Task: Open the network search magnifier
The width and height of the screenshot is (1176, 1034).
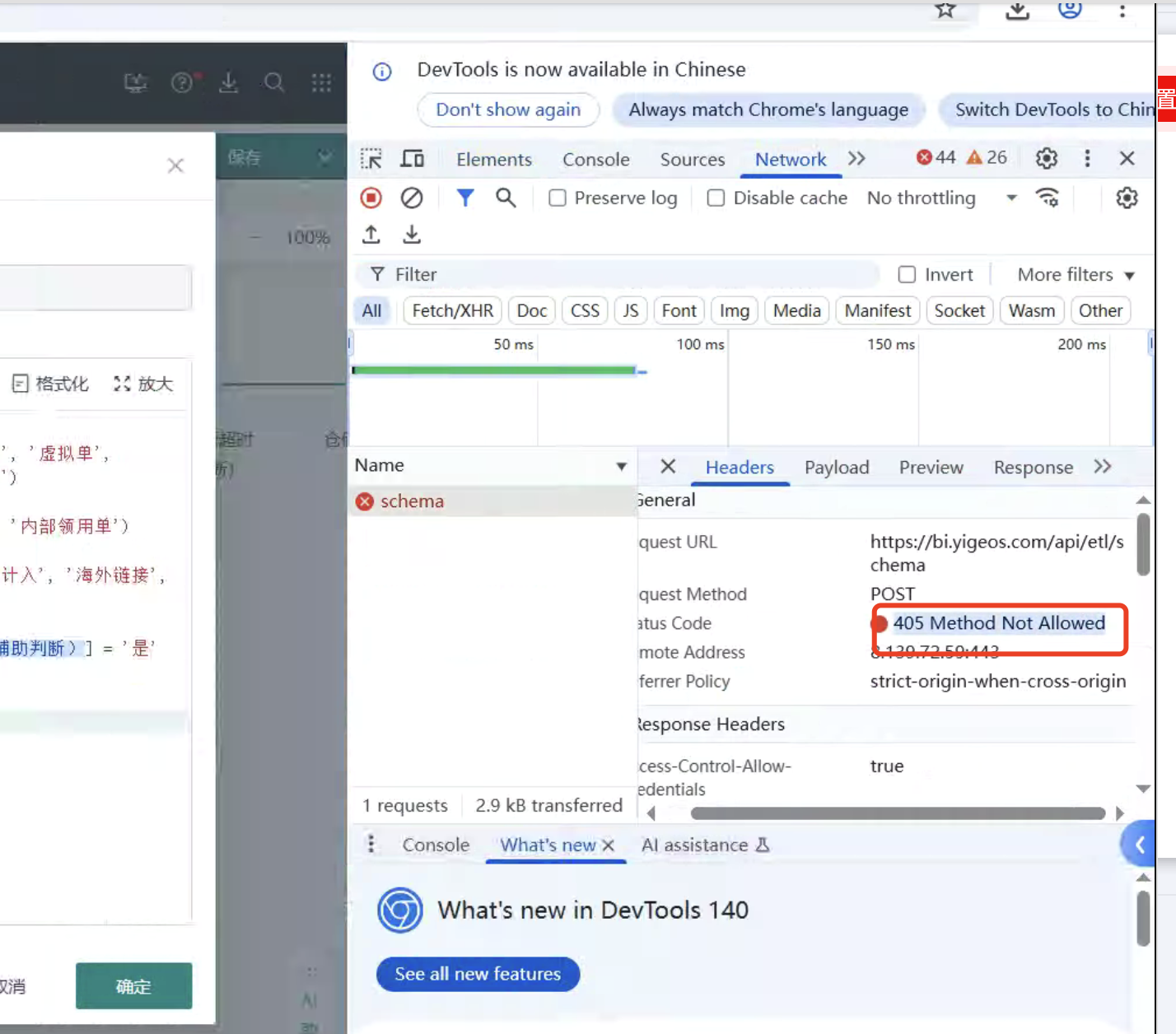Action: click(x=506, y=198)
